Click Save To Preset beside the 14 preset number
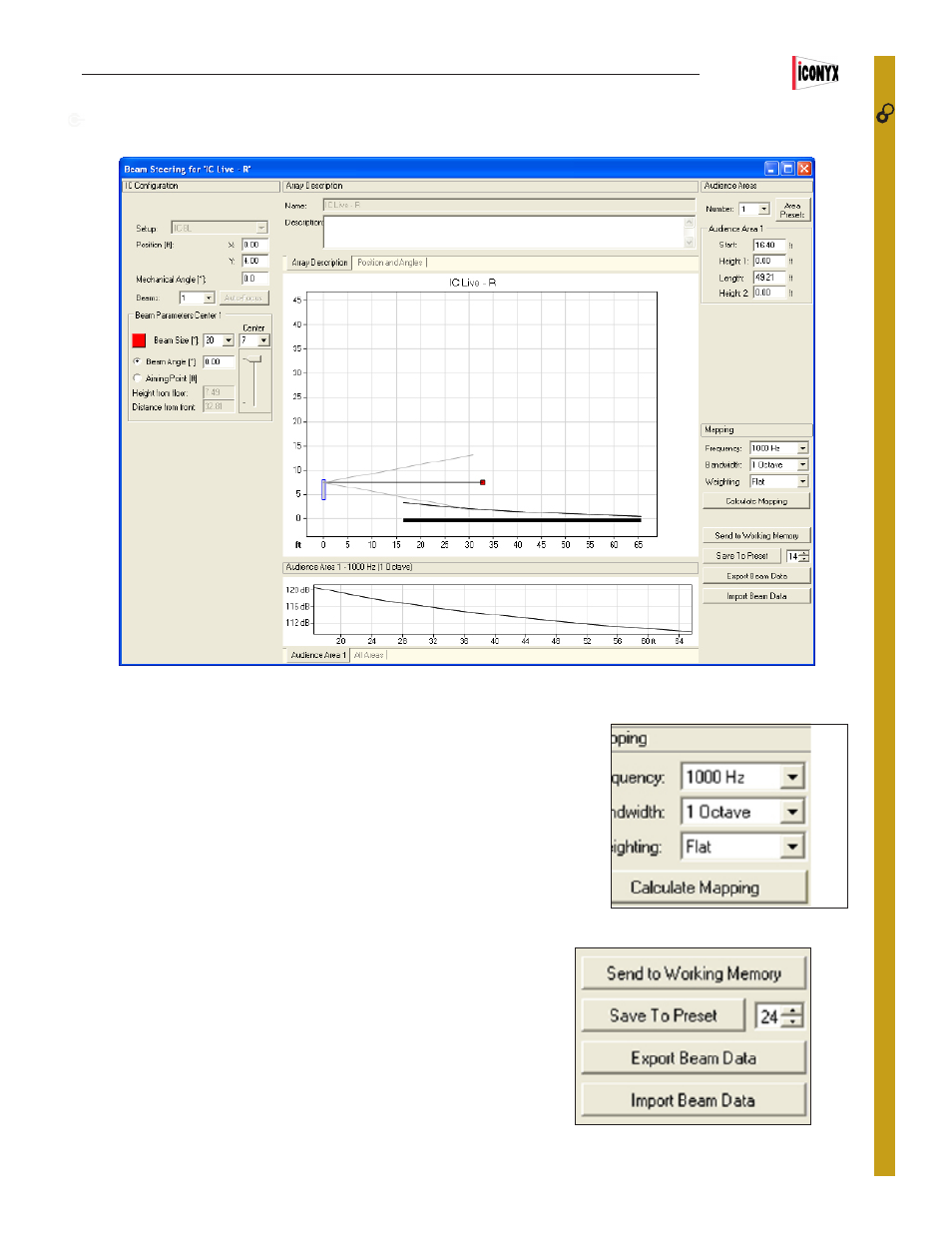Image resolution: width=952 pixels, height=1233 pixels. 742,556
